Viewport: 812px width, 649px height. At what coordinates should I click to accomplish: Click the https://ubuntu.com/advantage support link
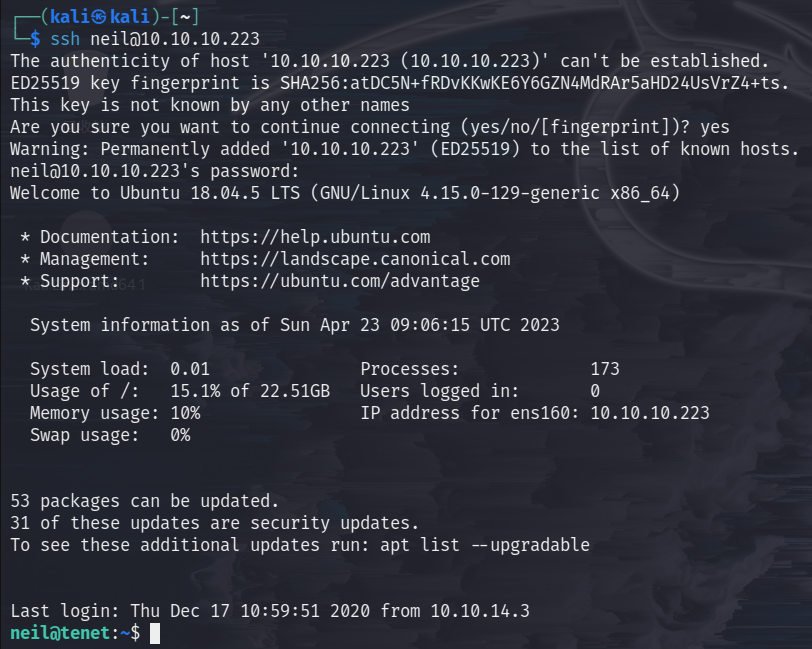340,281
